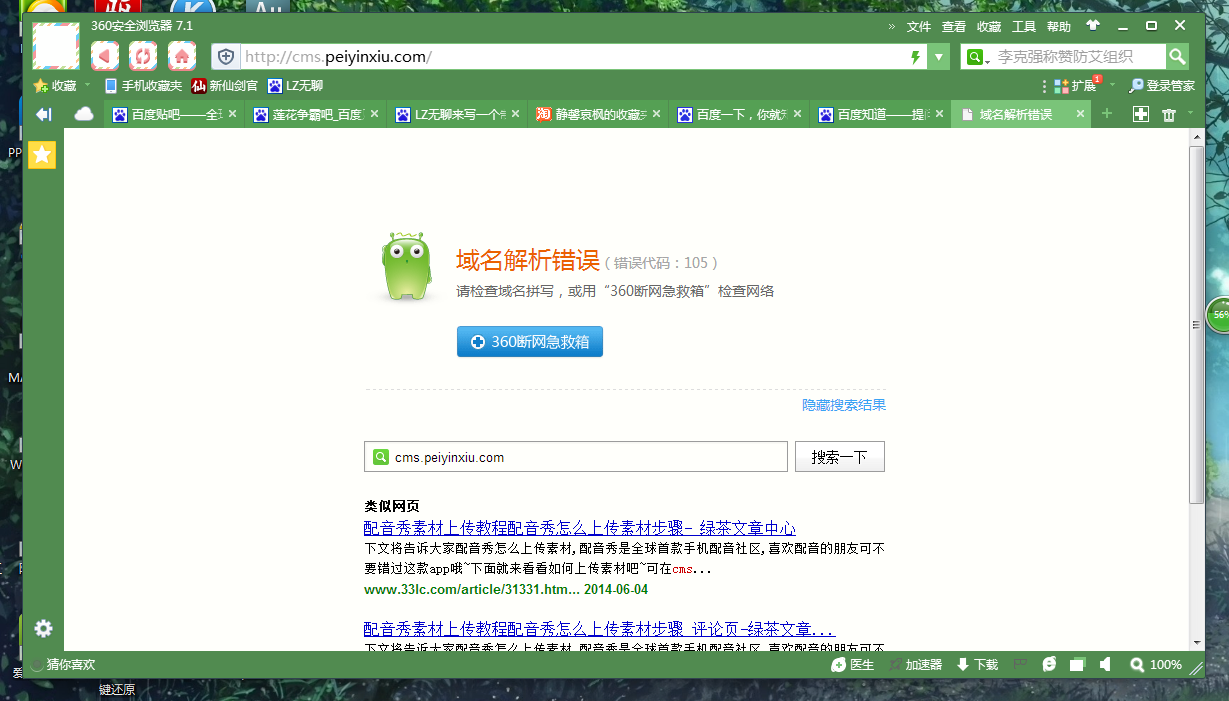Click the cloud tab icon
Viewport: 1229px width, 701px height.
click(84, 115)
